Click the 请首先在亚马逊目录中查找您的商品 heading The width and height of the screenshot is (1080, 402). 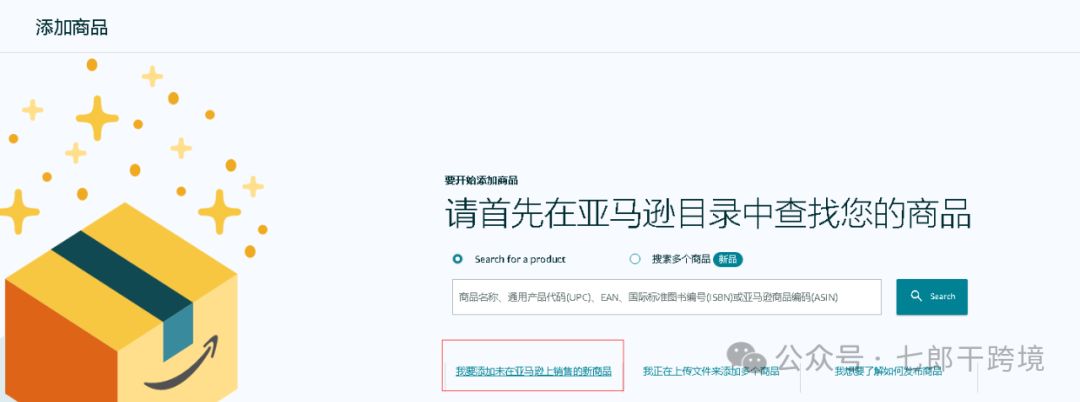[708, 214]
